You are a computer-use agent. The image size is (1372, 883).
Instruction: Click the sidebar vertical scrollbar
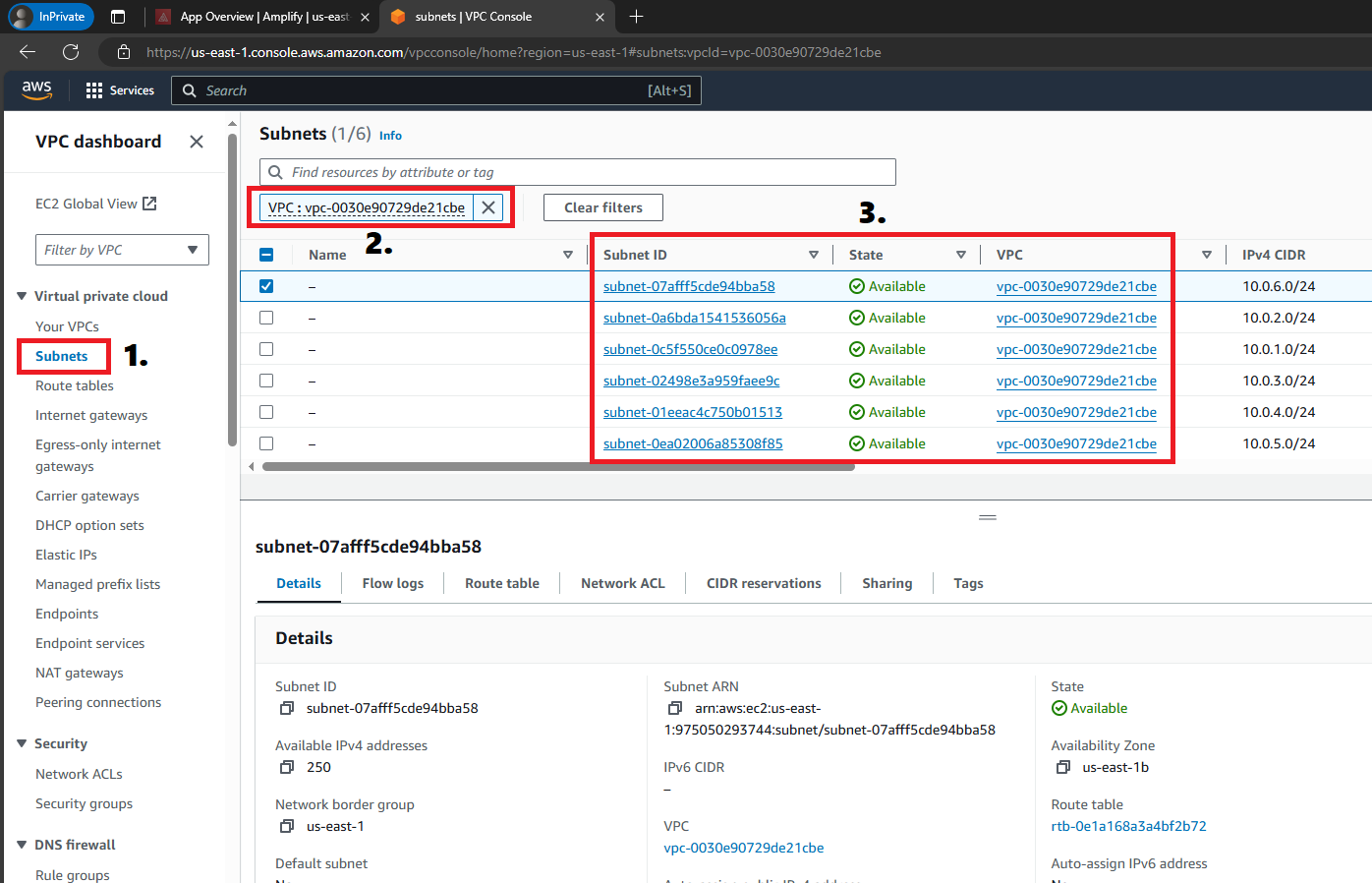click(232, 289)
